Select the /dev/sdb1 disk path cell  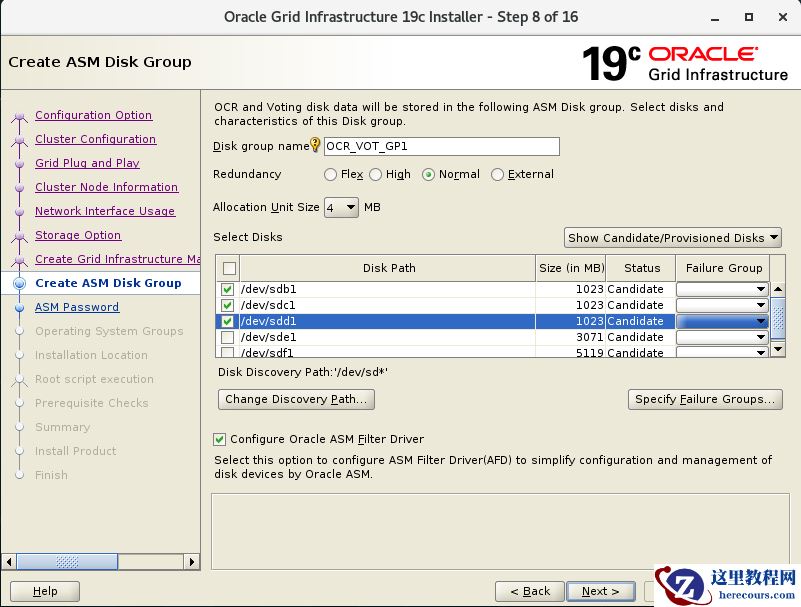(388, 289)
